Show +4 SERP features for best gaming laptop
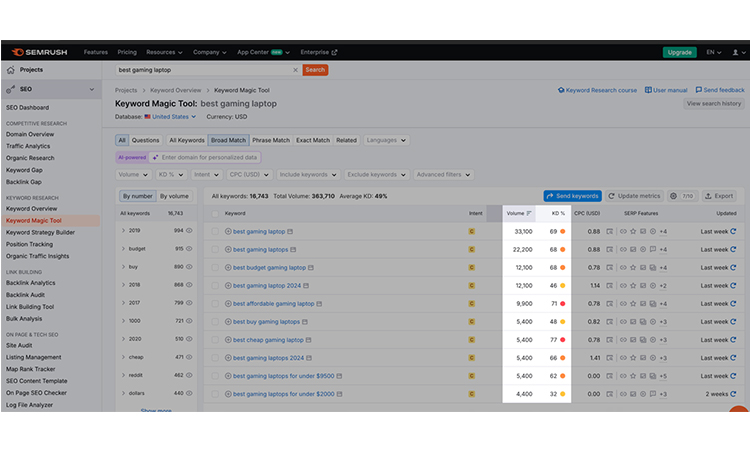 pyautogui.click(x=663, y=231)
